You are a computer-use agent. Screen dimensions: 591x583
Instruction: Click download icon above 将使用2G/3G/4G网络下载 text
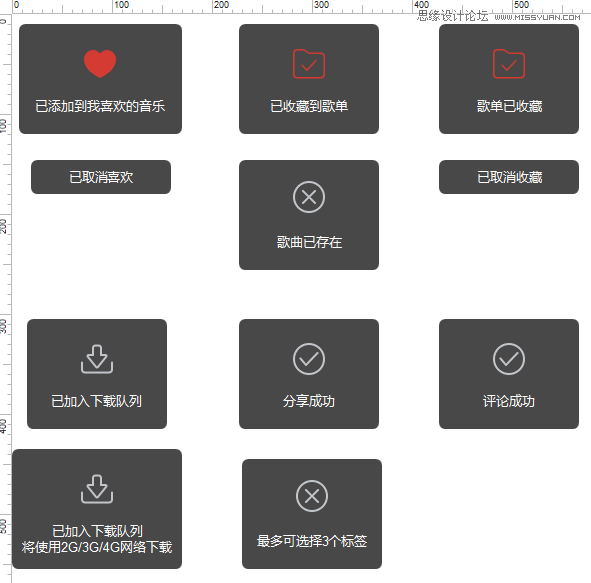(x=97, y=489)
